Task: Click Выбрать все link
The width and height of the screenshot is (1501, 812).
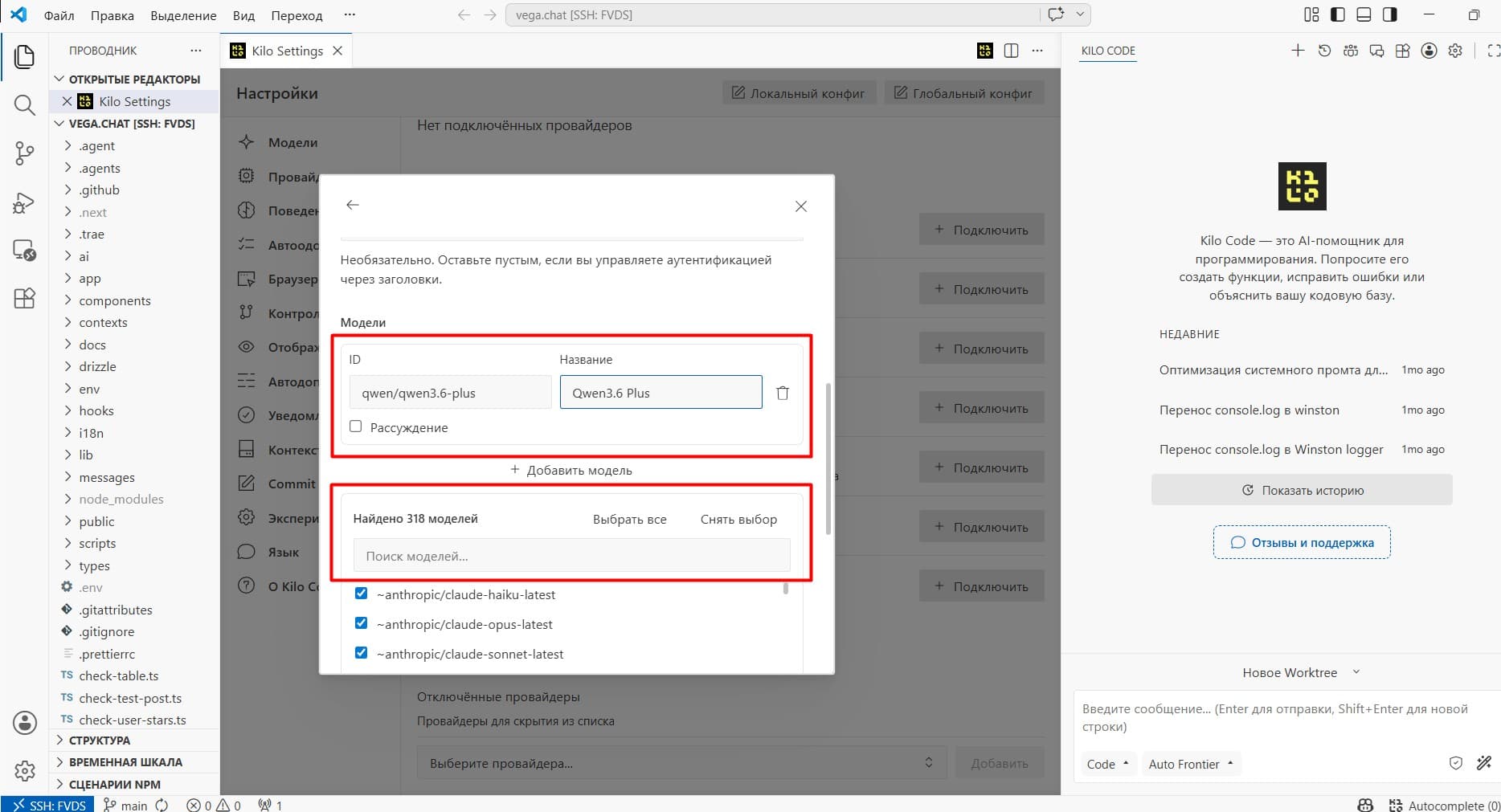Action: tap(630, 519)
